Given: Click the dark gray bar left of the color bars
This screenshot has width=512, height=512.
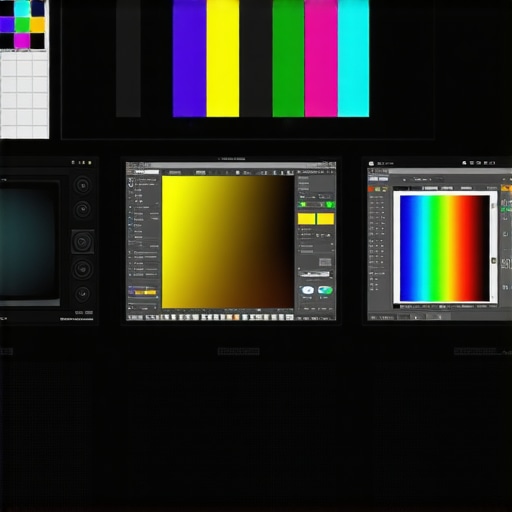Looking at the screenshot, I should [128, 58].
